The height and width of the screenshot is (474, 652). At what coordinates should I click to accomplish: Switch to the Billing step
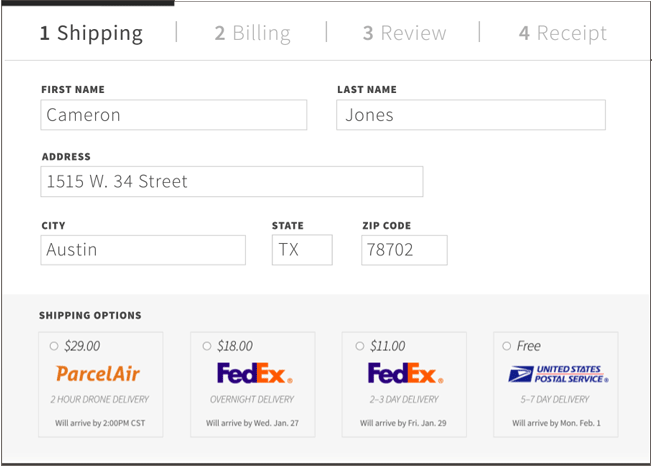tap(252, 33)
